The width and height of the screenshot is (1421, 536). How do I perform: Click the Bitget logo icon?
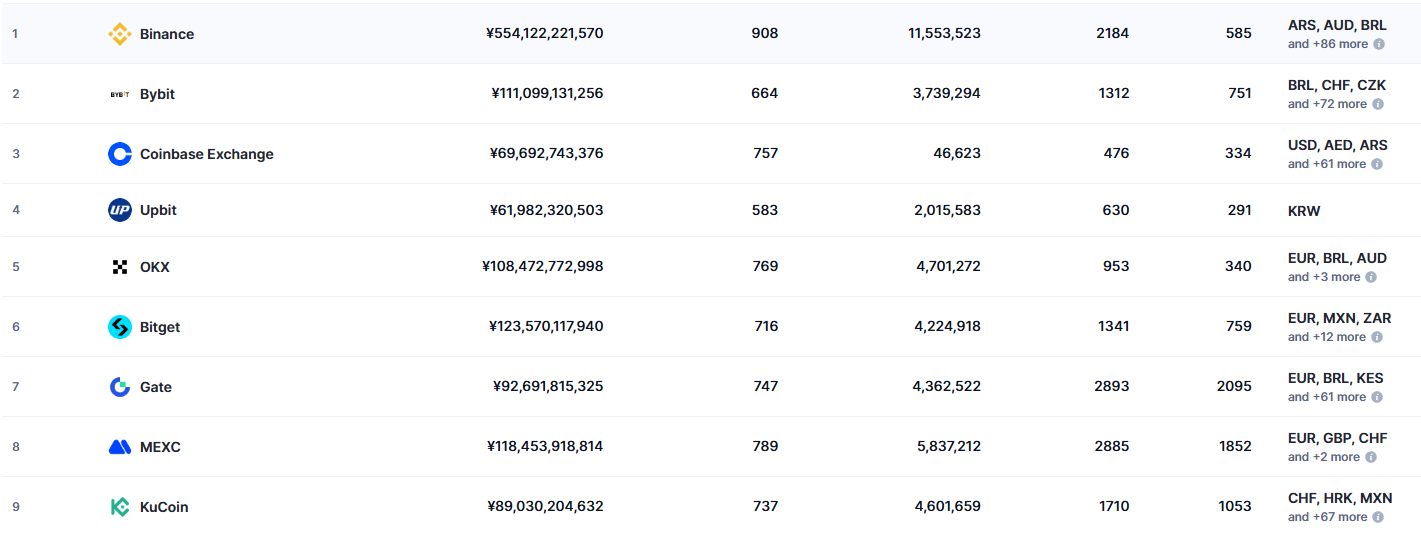coord(119,327)
